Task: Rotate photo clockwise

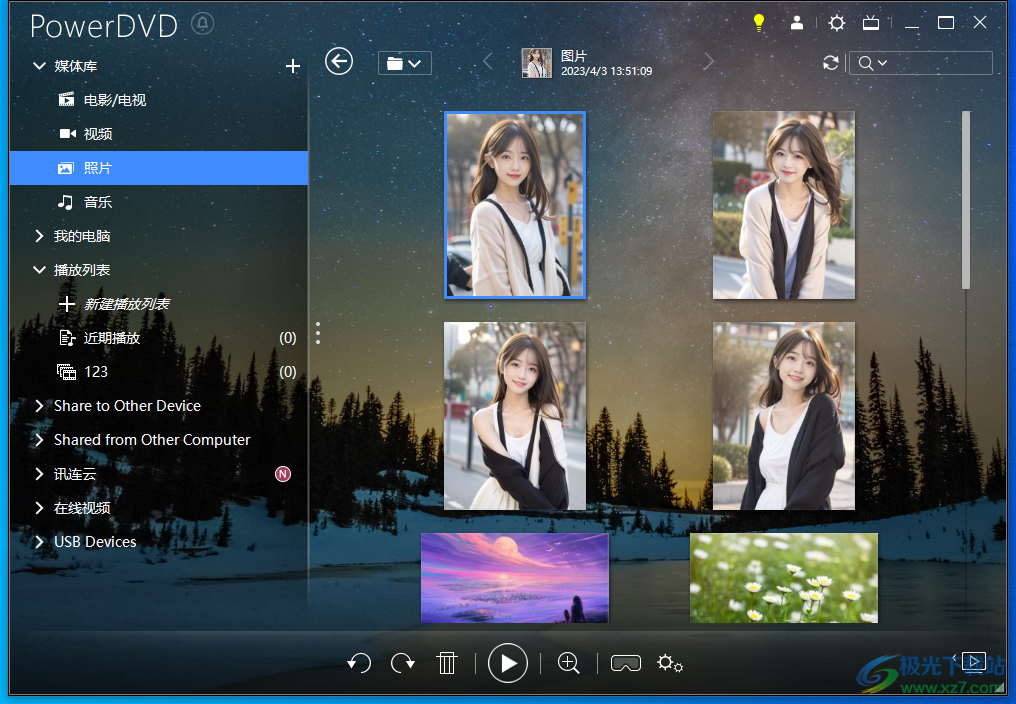Action: point(402,663)
